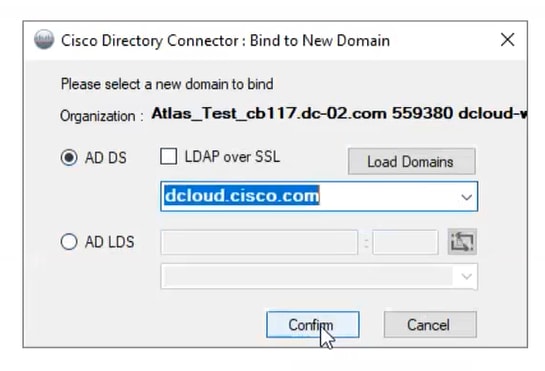Click the Atlas_Test organization name text
545x371 pixels.
pos(339,113)
